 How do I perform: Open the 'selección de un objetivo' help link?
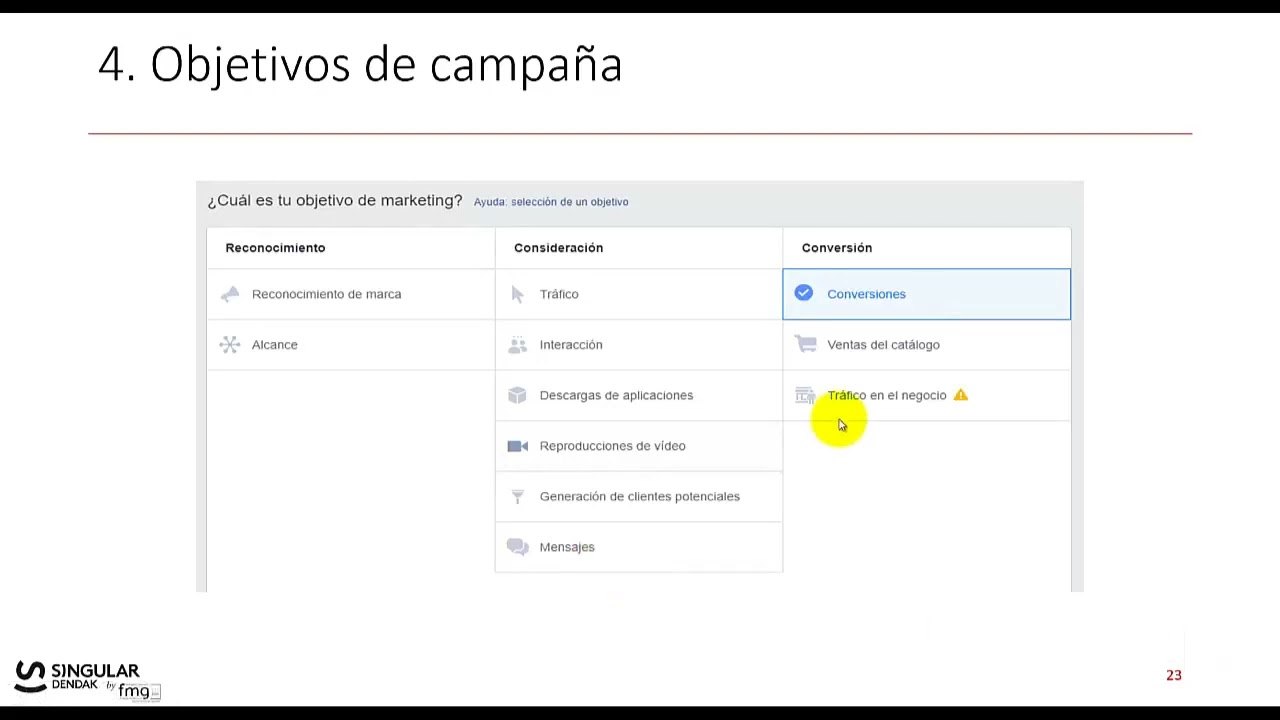click(569, 202)
